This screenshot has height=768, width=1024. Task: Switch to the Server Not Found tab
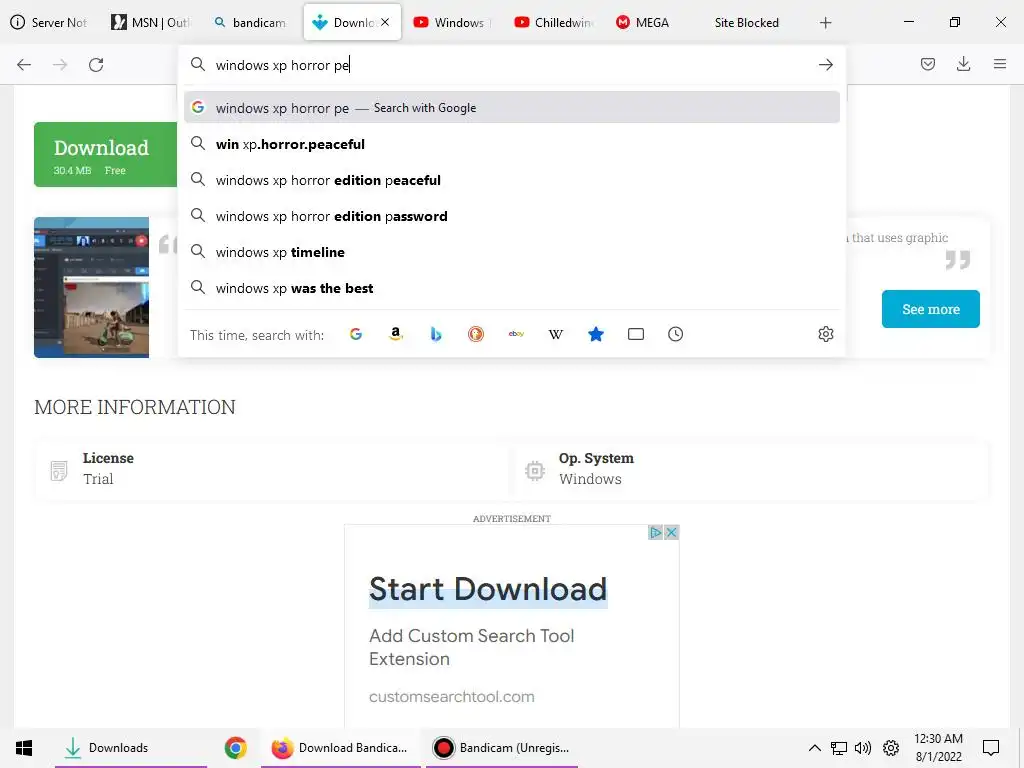pos(50,23)
